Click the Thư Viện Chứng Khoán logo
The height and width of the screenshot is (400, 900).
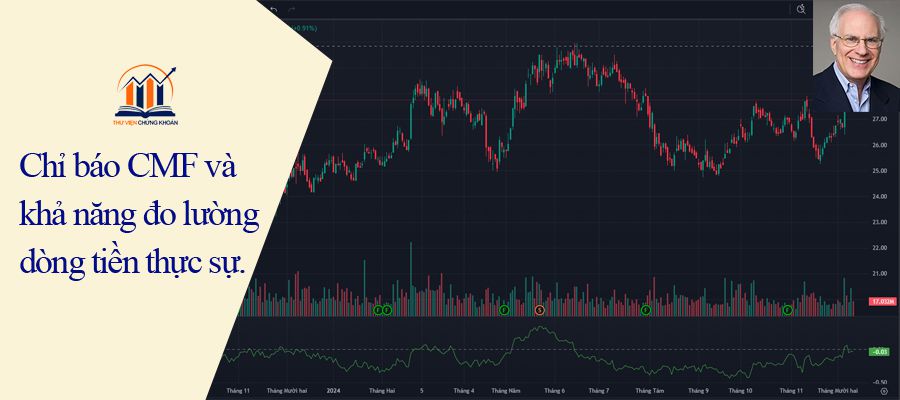(x=146, y=95)
